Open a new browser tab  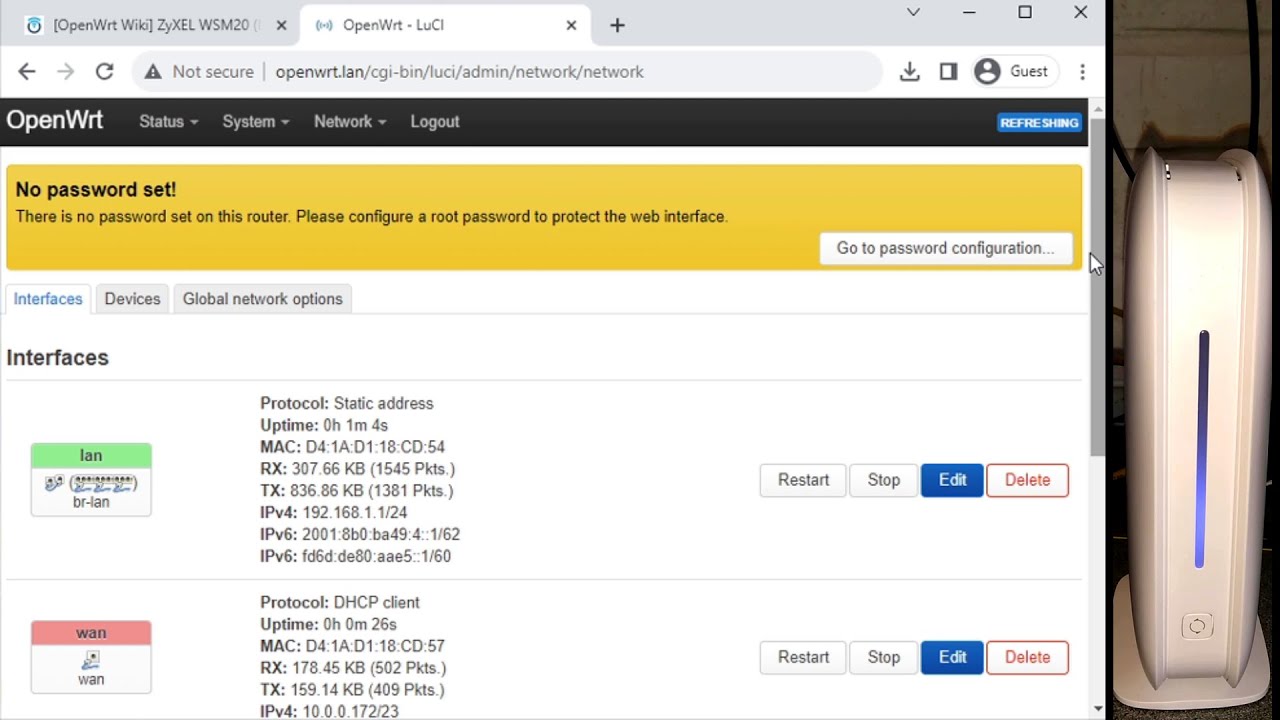tap(617, 25)
